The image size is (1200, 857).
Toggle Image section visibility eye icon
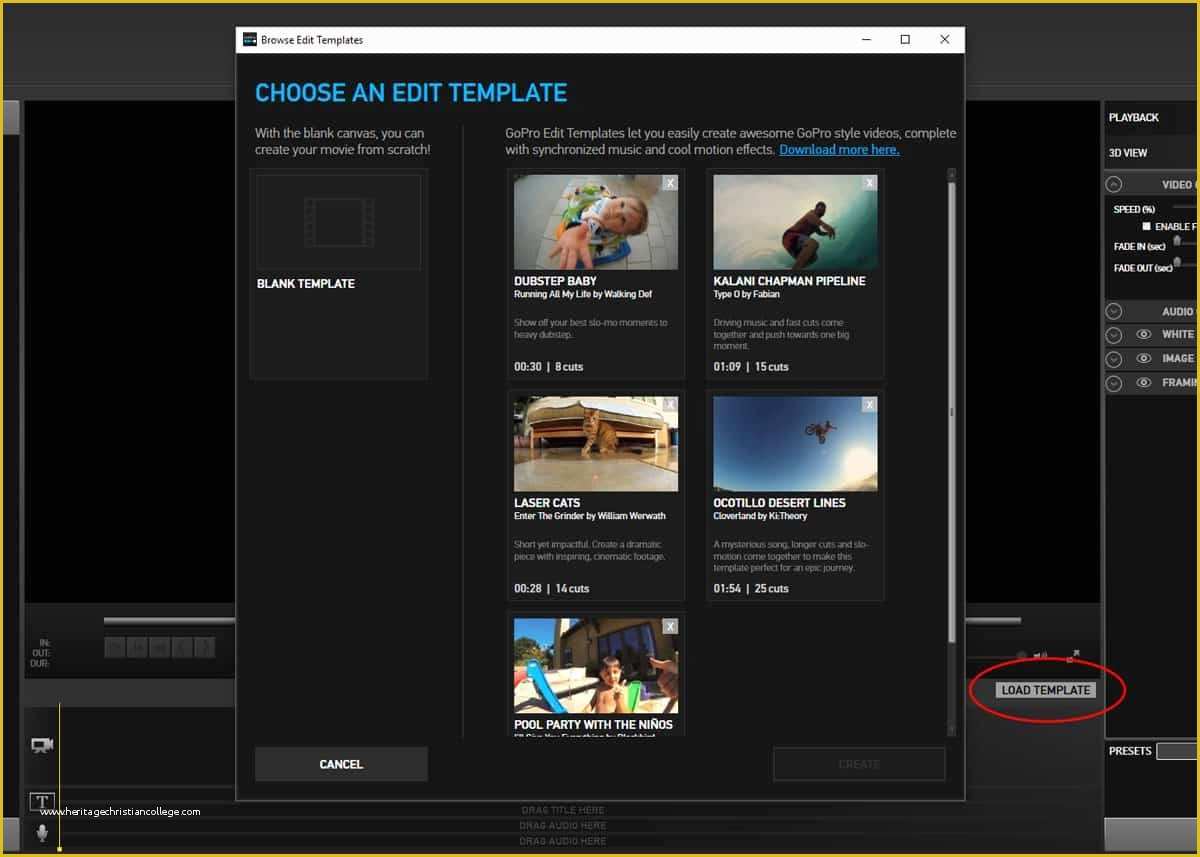[1144, 358]
